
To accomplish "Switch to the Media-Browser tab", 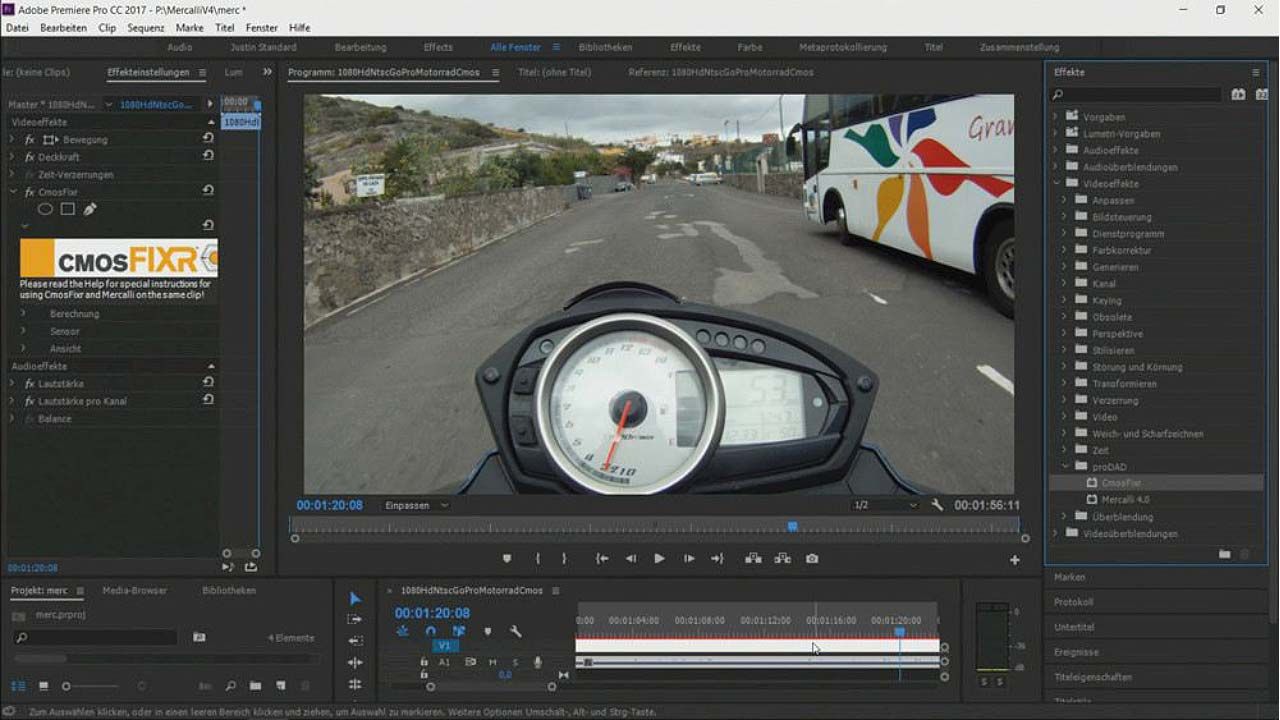I will [135, 591].
